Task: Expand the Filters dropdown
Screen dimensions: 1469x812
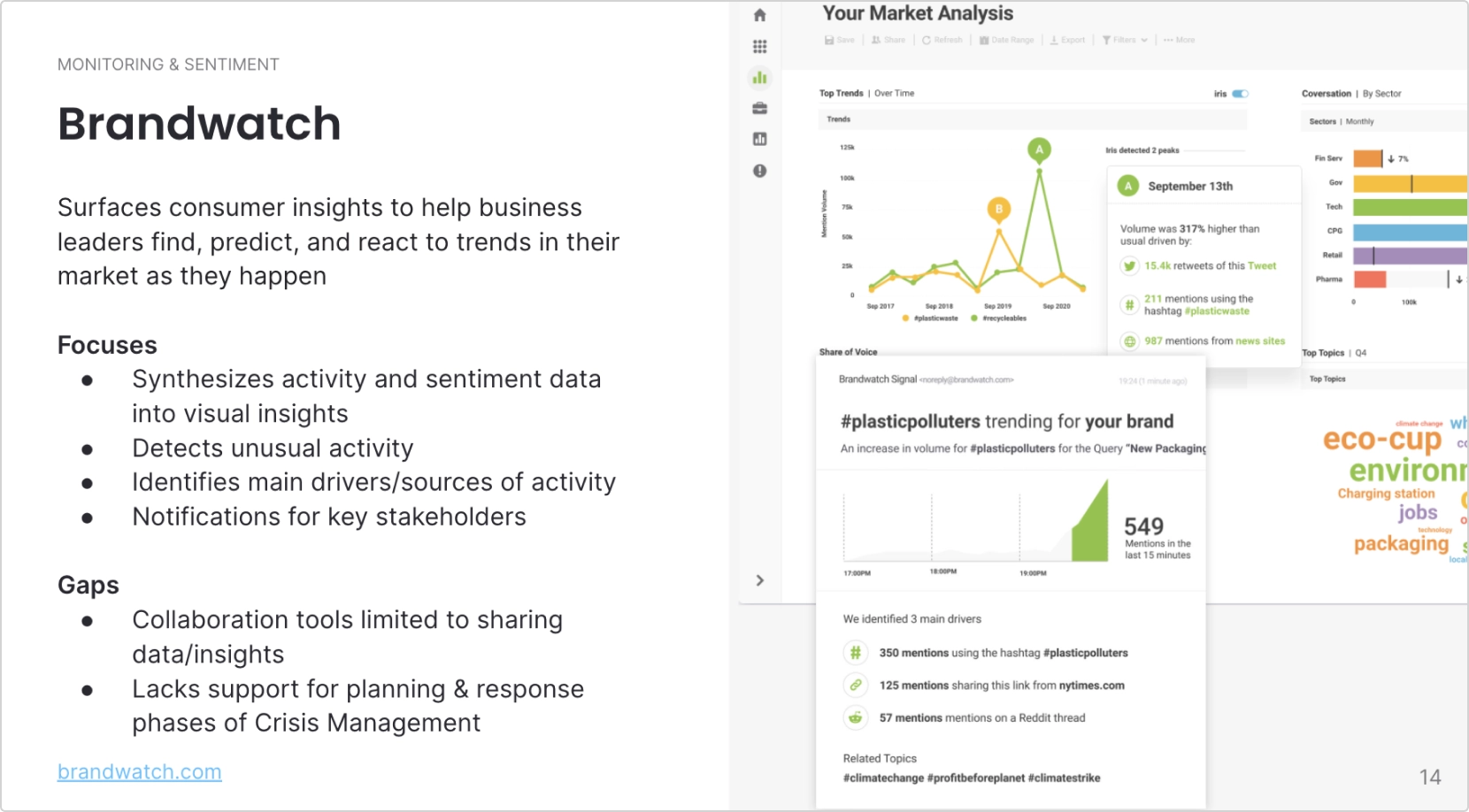Action: coord(1125,40)
